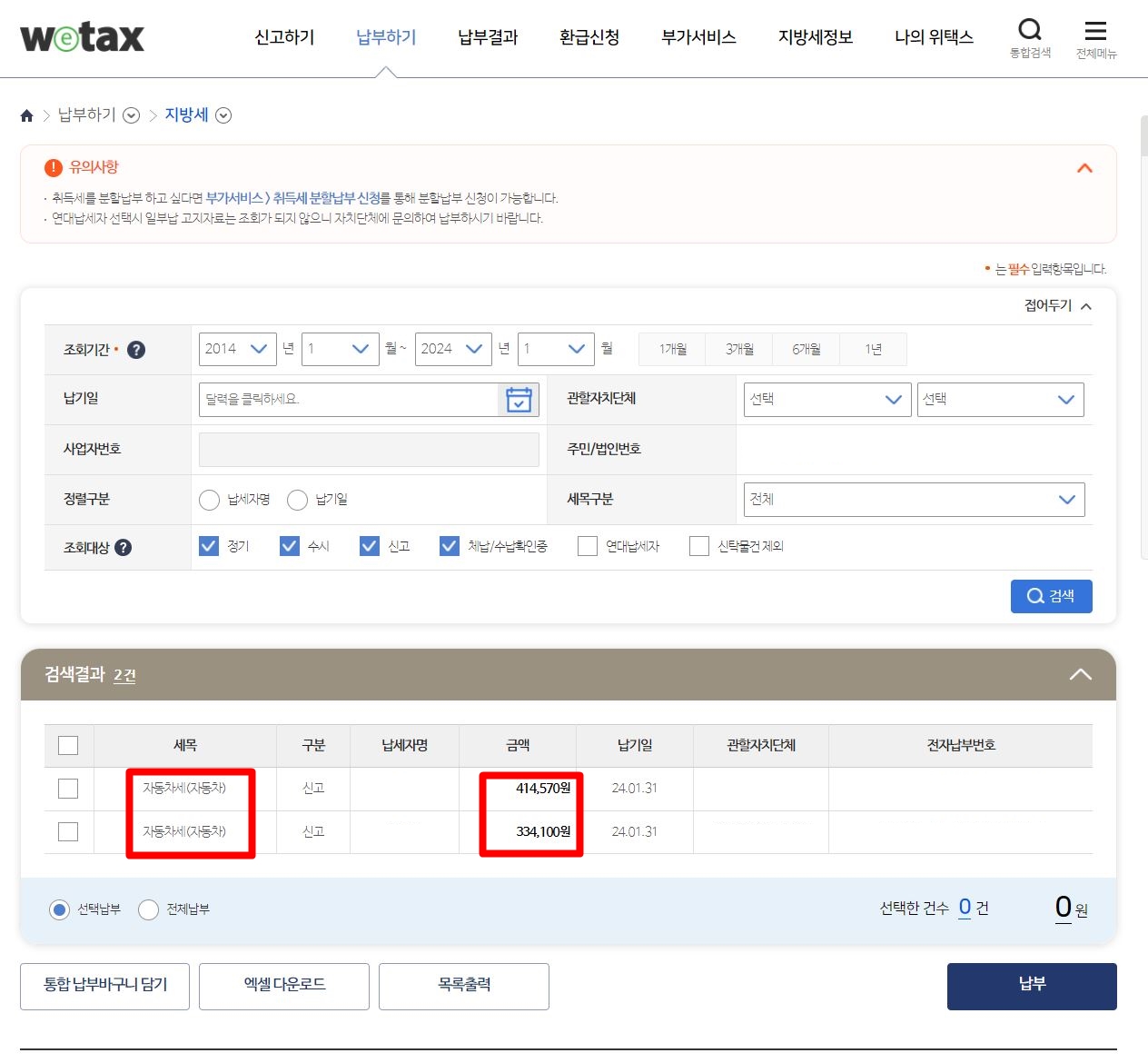The height and width of the screenshot is (1063, 1148).
Task: Expand the 납부하기 breadcrumb dropdown
Action: [132, 115]
